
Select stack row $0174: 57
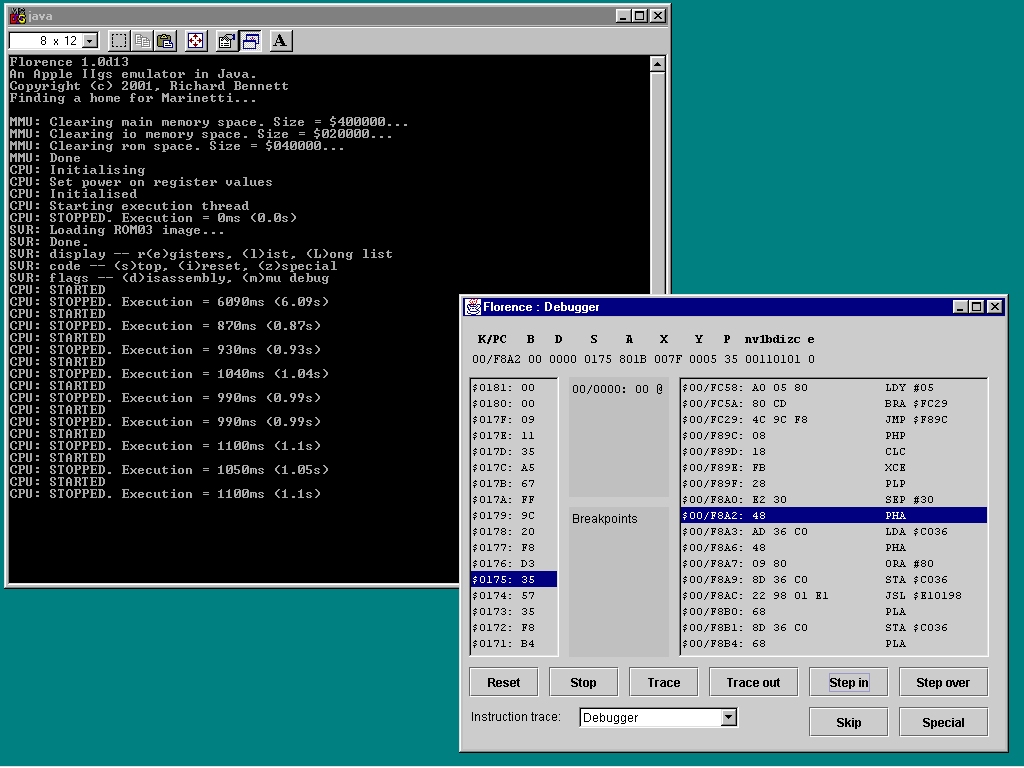(514, 596)
